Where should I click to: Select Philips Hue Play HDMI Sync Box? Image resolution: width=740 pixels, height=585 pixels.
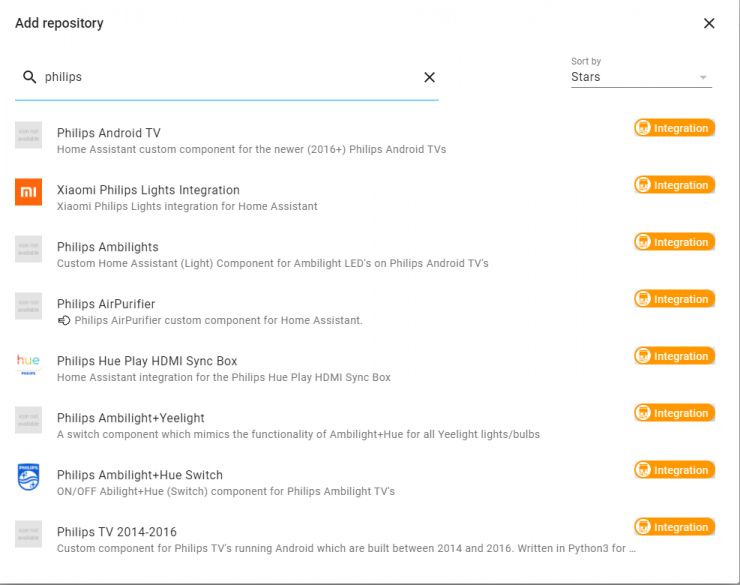coord(147,361)
